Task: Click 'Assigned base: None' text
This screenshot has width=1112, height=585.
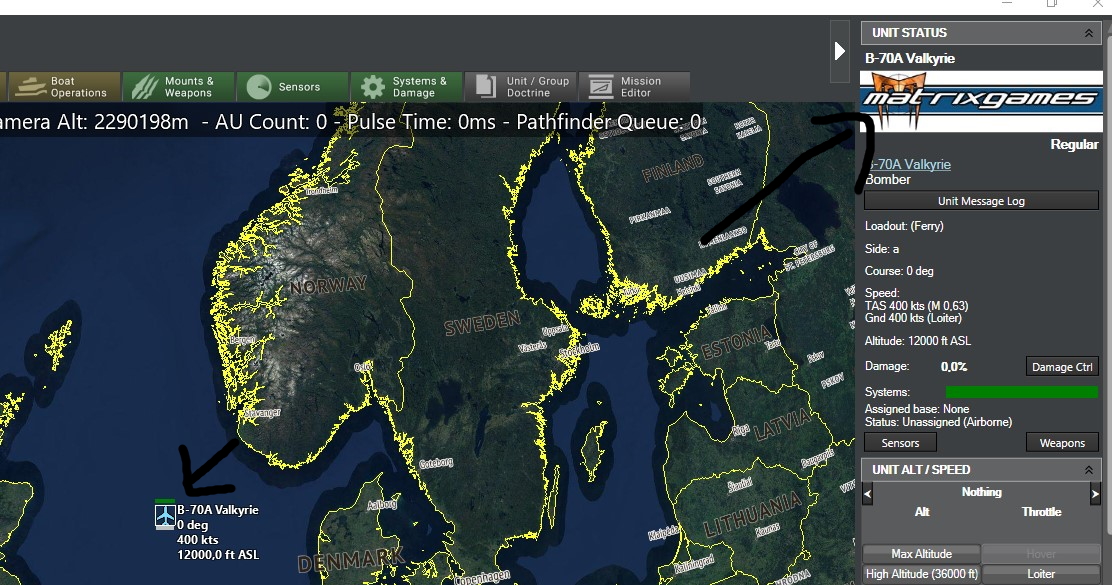Action: tap(917, 409)
